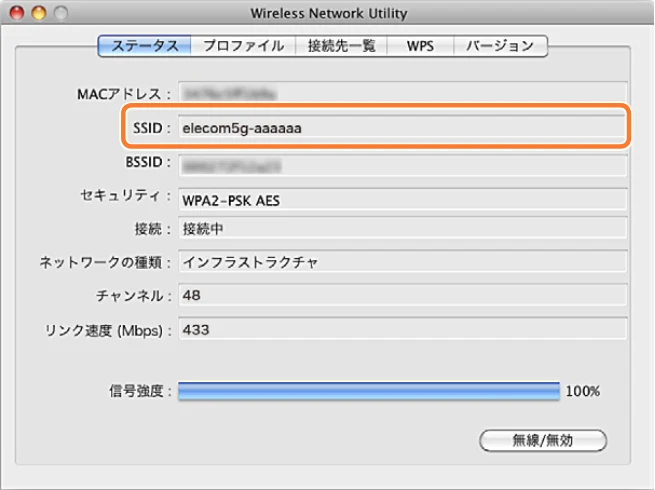Close the window with the red button
Viewport: 655px width, 490px height.
pos(17,13)
